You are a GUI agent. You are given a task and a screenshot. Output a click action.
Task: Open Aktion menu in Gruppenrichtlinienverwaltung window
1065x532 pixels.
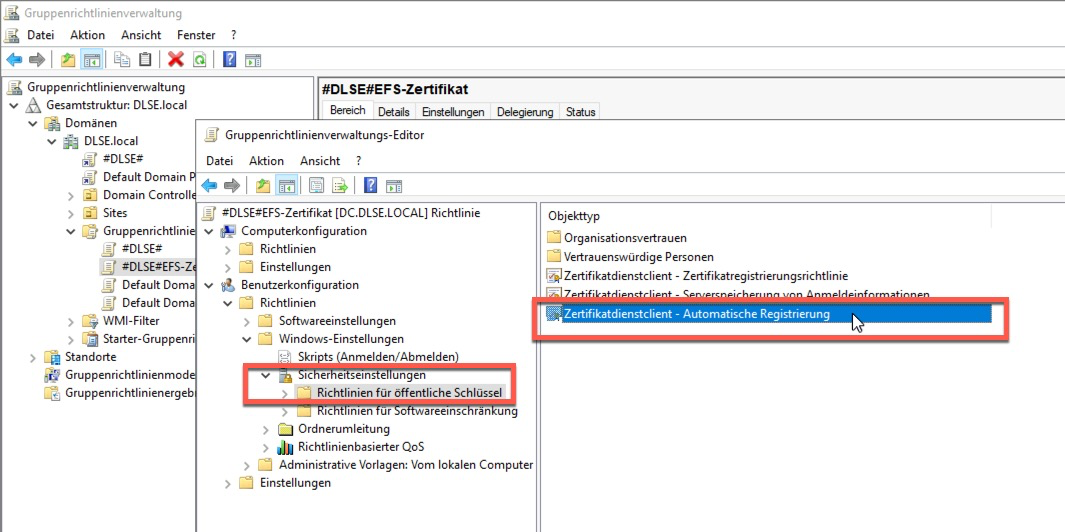(87, 35)
